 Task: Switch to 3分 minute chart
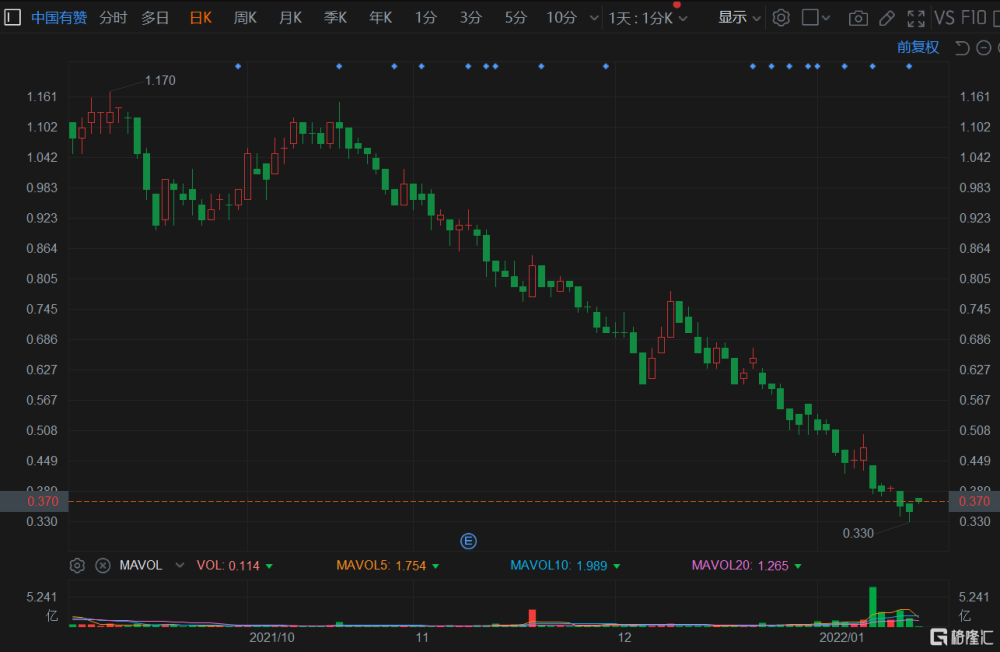(471, 18)
